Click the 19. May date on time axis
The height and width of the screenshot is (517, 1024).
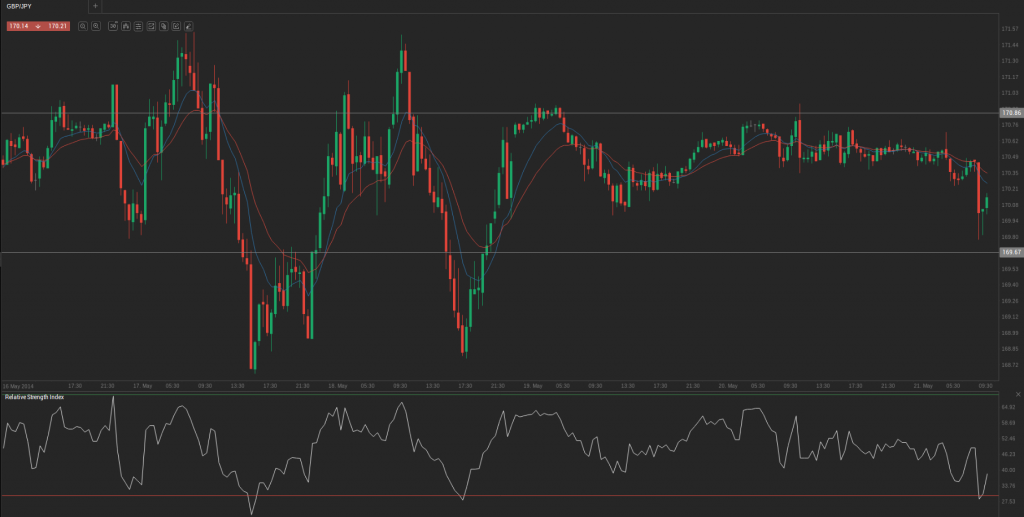click(533, 386)
